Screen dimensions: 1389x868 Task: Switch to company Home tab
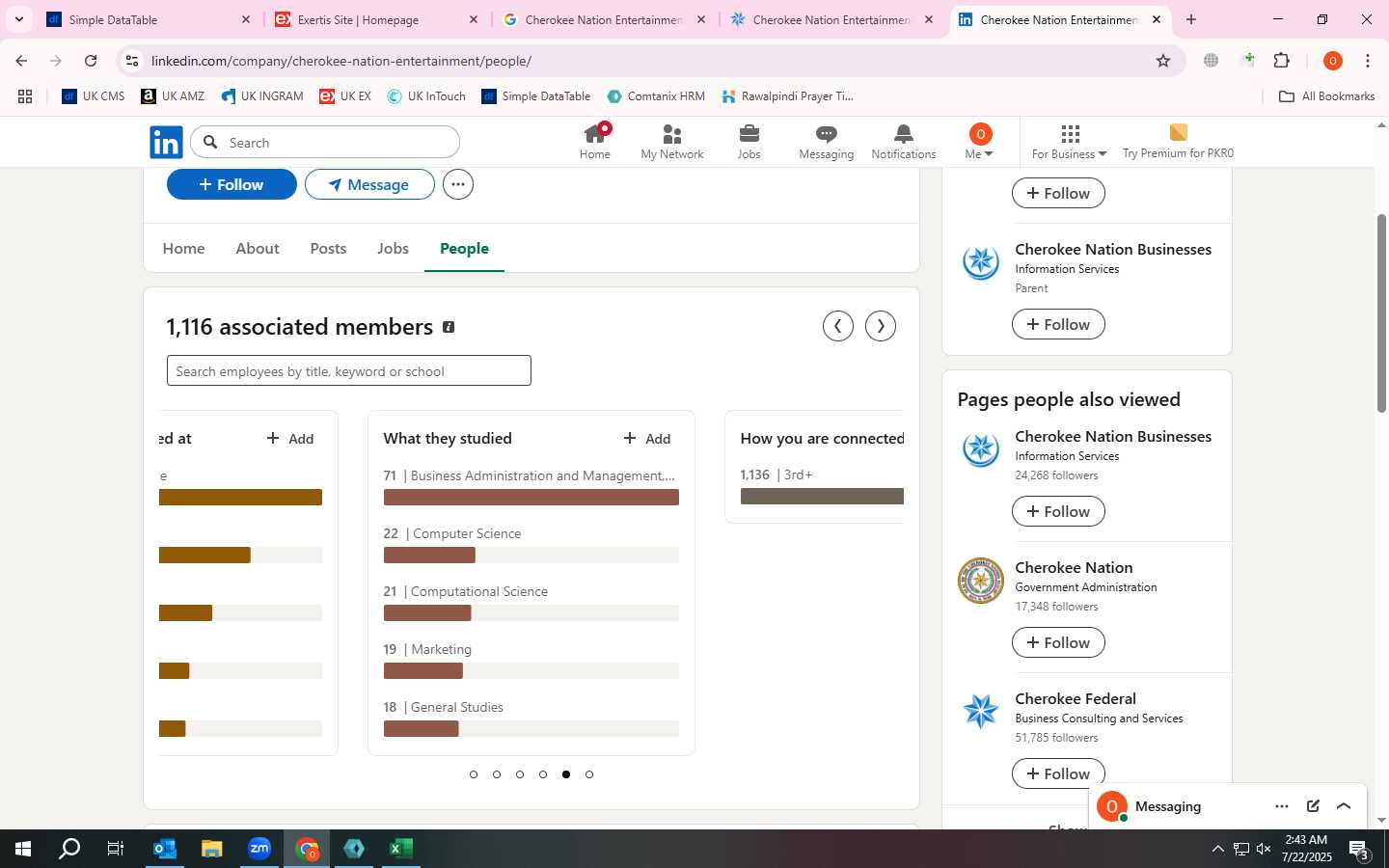point(183,248)
